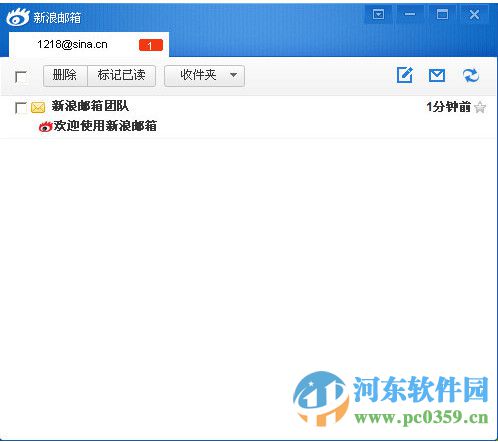Screen dimensions: 498x442
Task: Click the red unread count badge 1
Action: coord(151,45)
